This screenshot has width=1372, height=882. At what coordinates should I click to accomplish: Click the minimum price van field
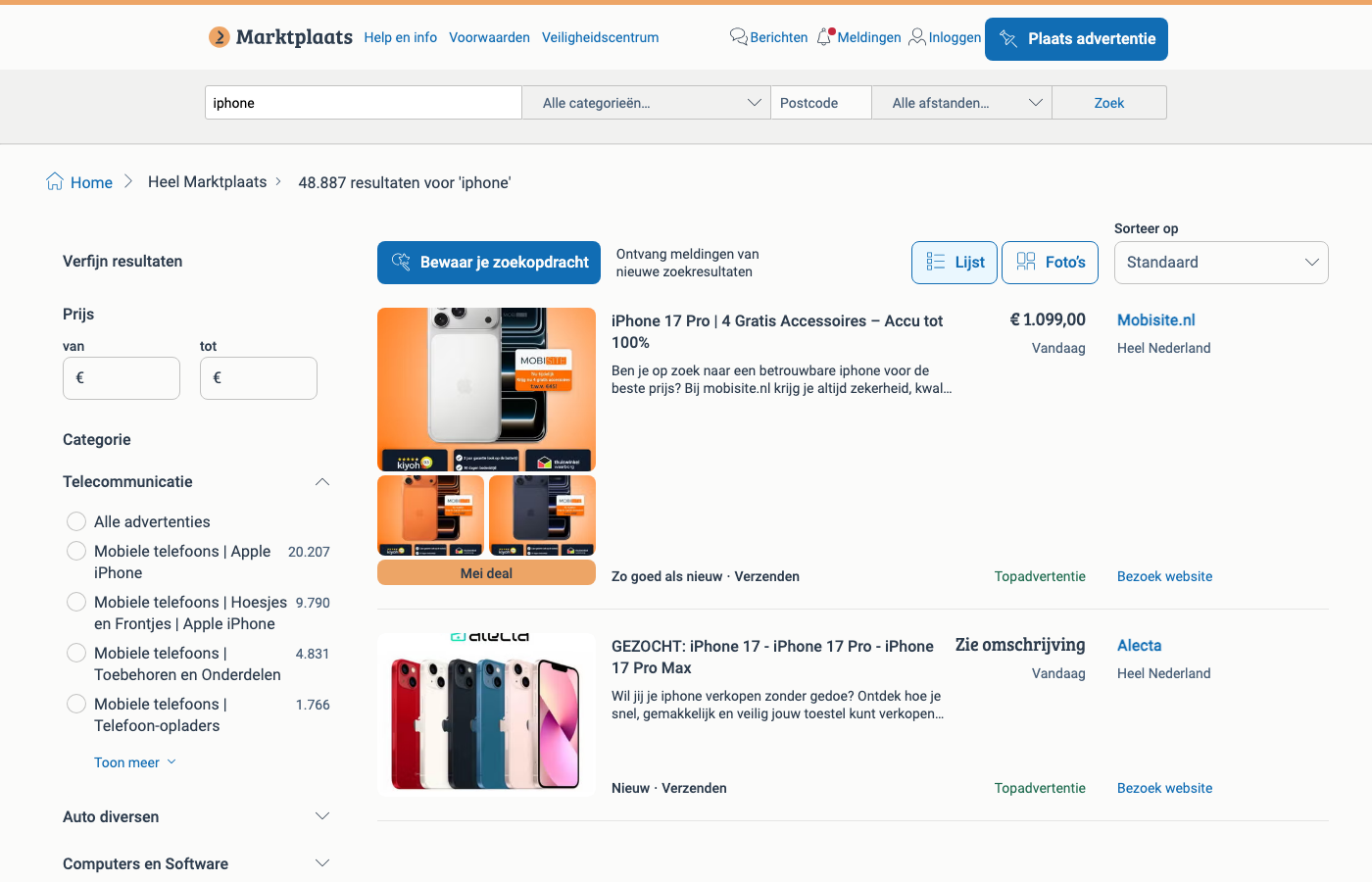(x=122, y=378)
